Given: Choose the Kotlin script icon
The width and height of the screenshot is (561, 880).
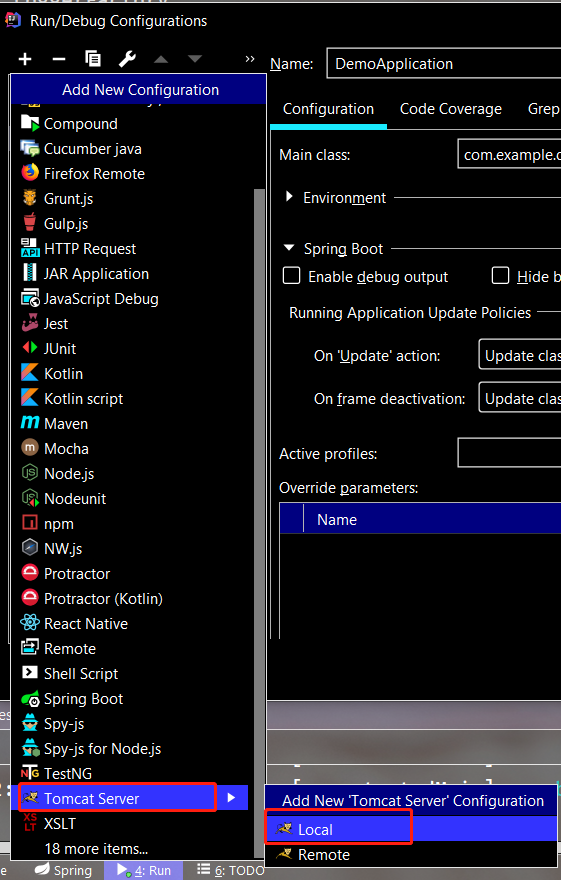Looking at the screenshot, I should [30, 398].
